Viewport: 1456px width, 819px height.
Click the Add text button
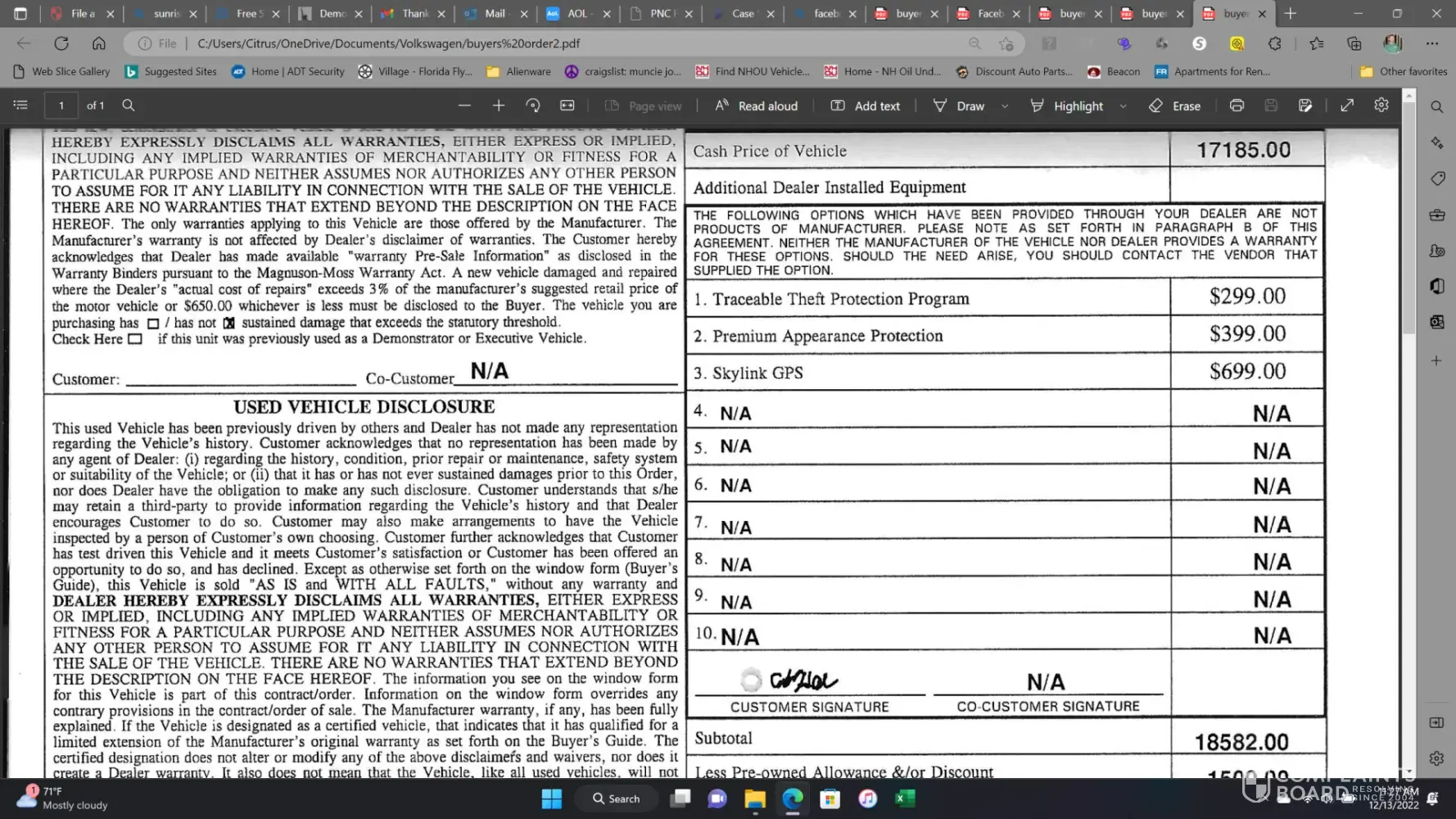tap(866, 106)
